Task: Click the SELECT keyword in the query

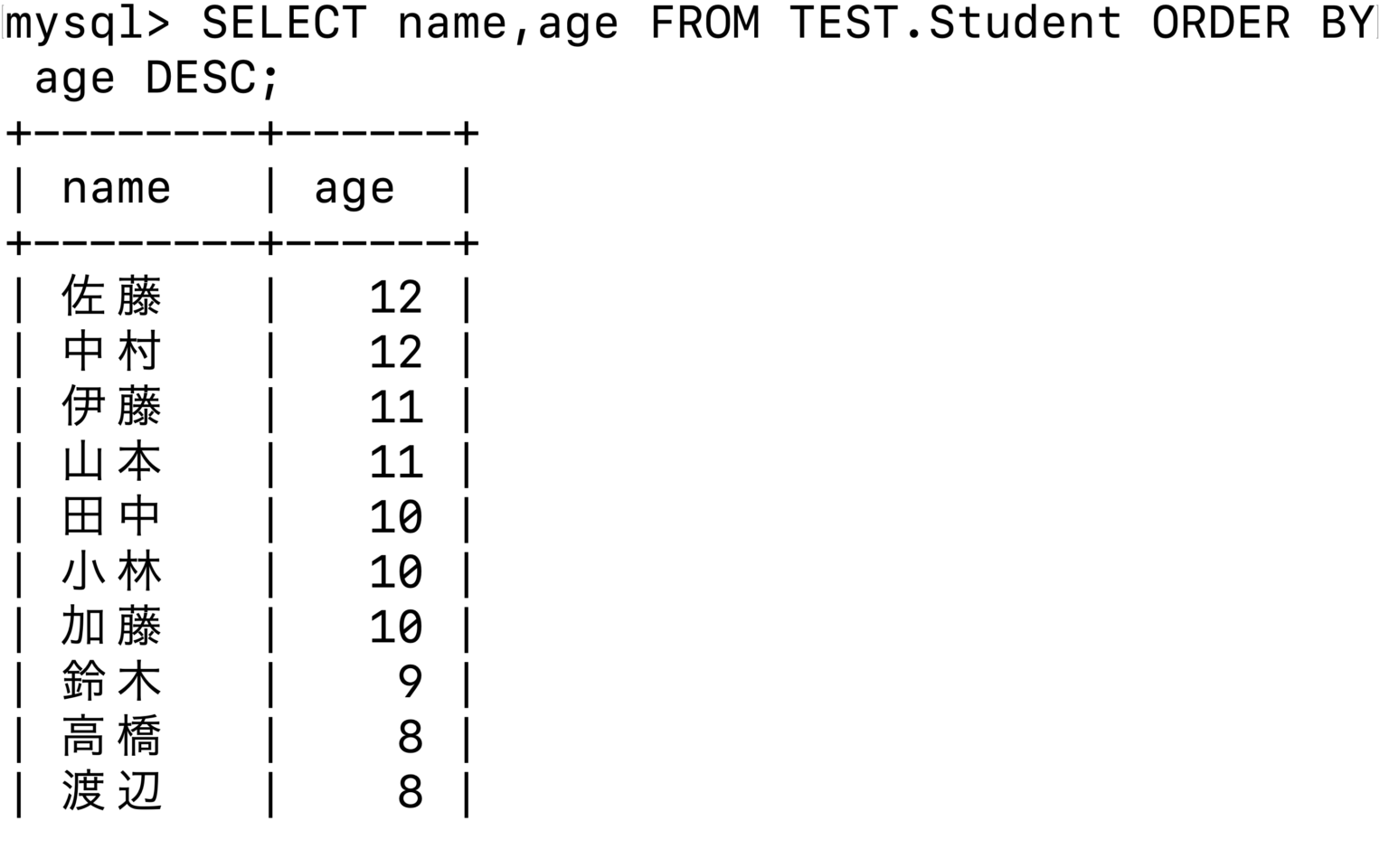Action: (284, 24)
